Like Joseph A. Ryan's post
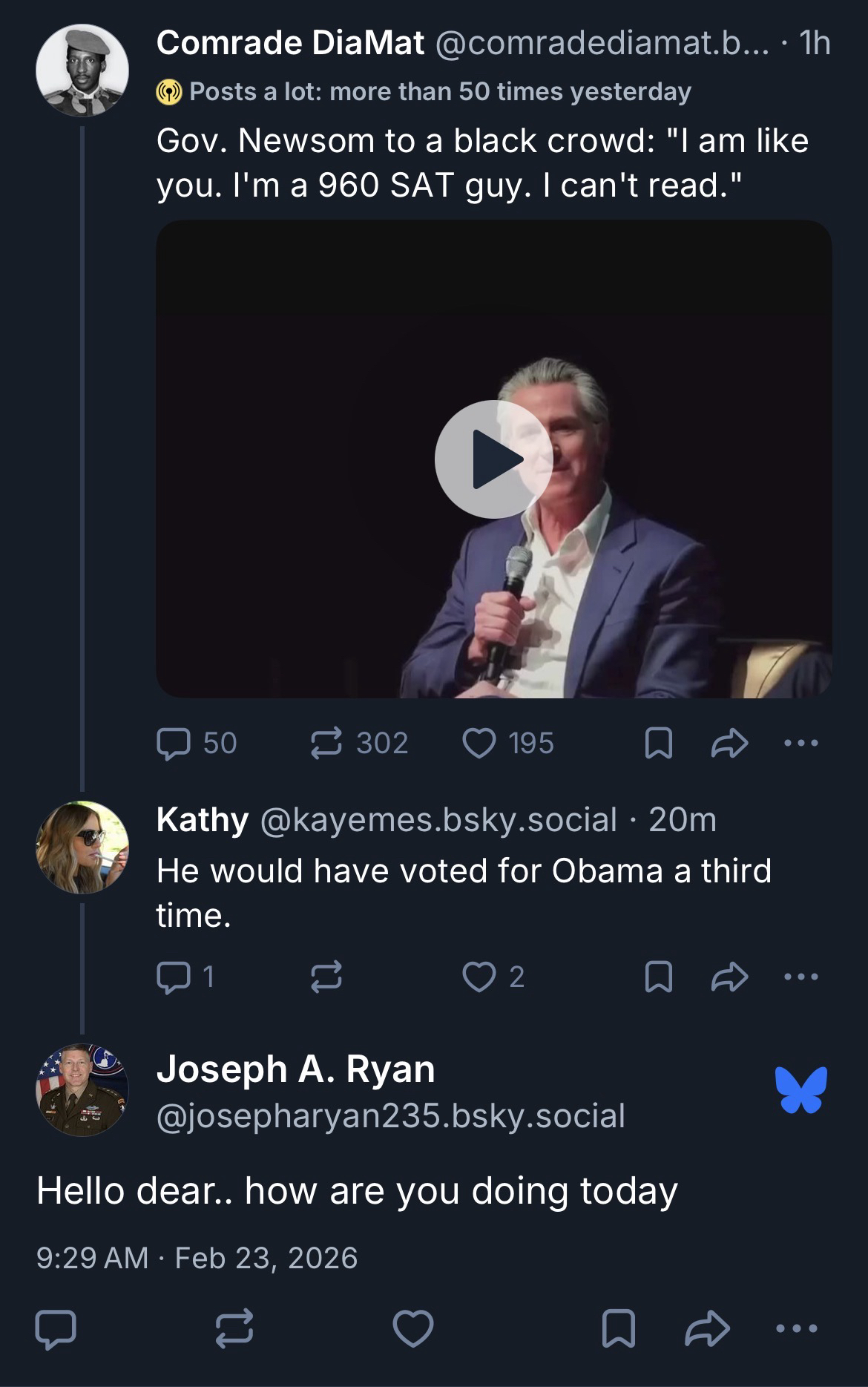 (412, 1328)
